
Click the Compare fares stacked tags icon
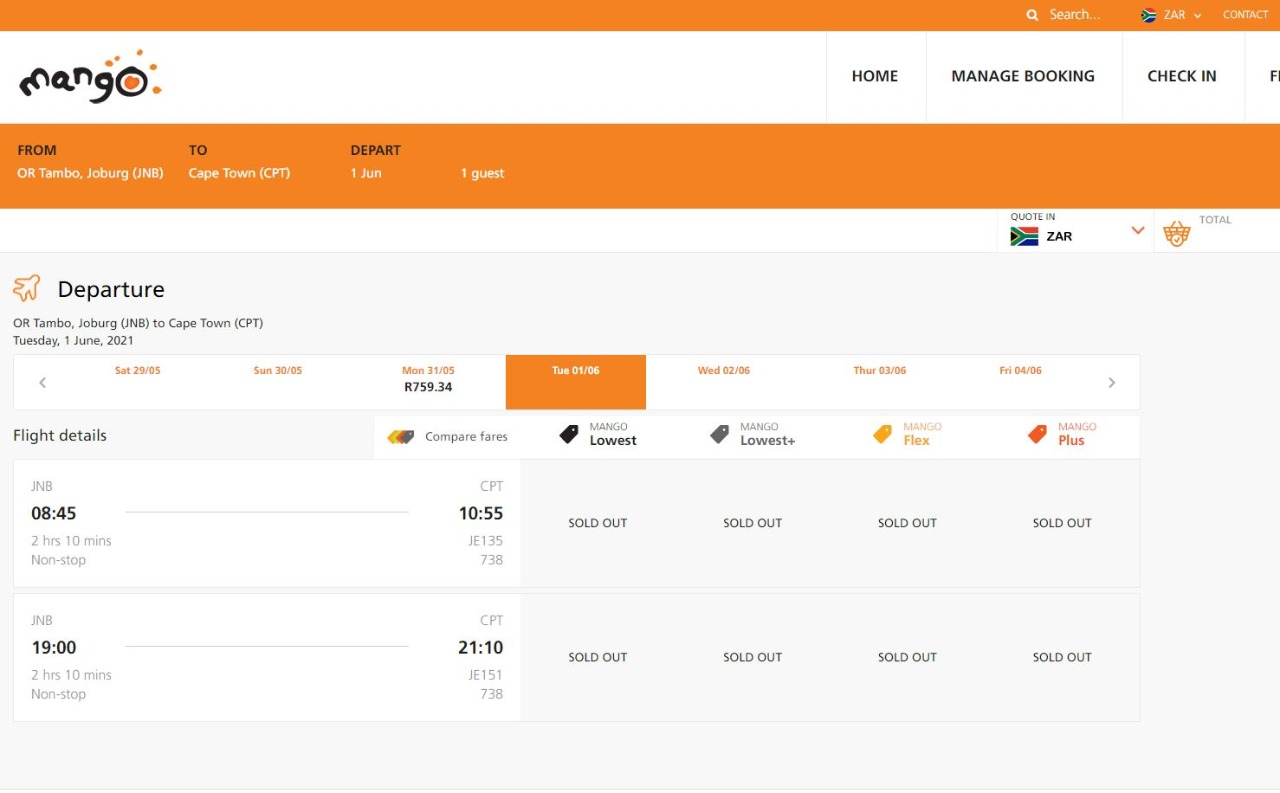tap(401, 437)
